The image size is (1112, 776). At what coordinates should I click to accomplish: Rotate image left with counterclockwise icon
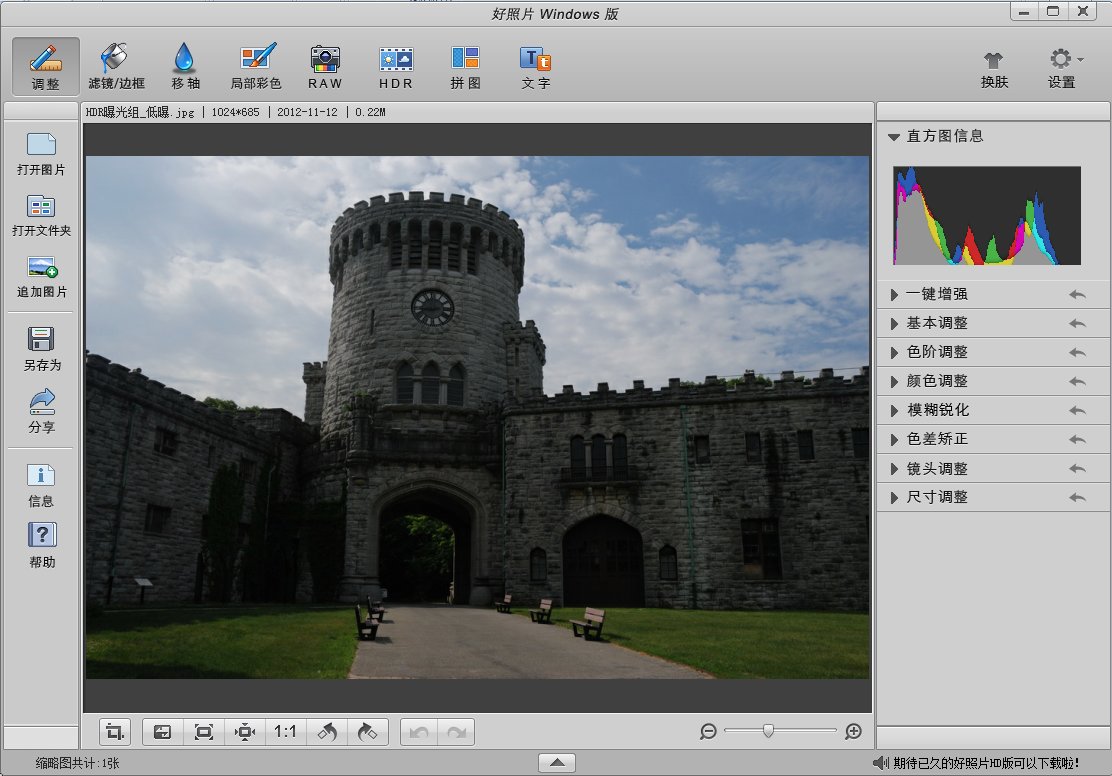click(327, 732)
